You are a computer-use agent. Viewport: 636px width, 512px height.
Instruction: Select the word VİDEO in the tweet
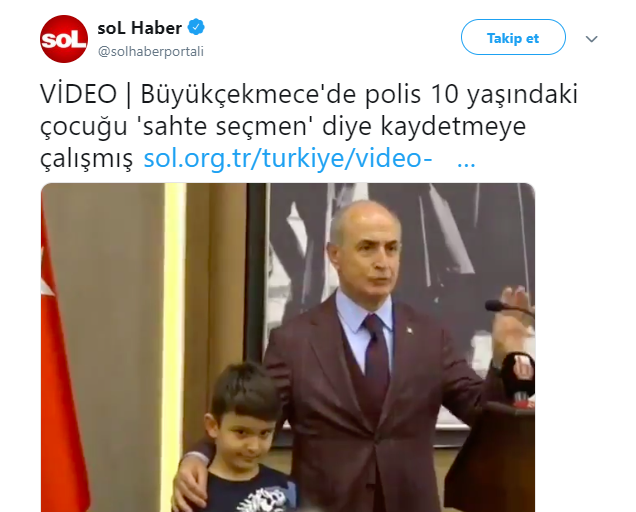pyautogui.click(x=78, y=94)
